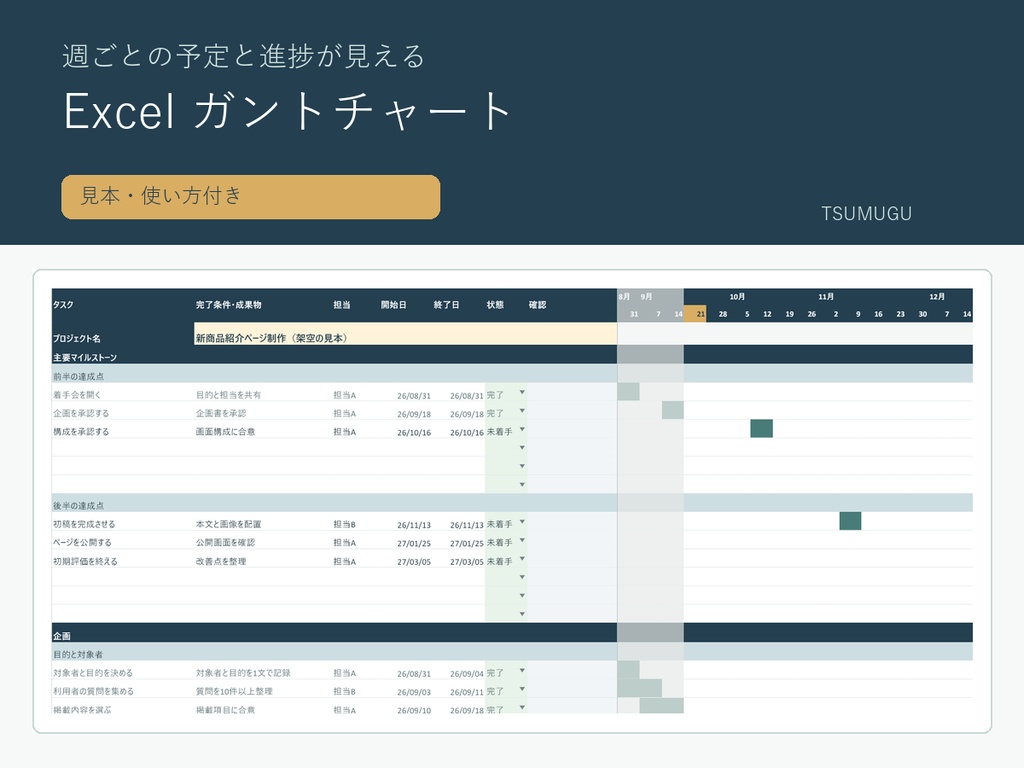The image size is (1024, 768).
Task: Click the 見本・使い方付き badge
Action: coord(251,197)
